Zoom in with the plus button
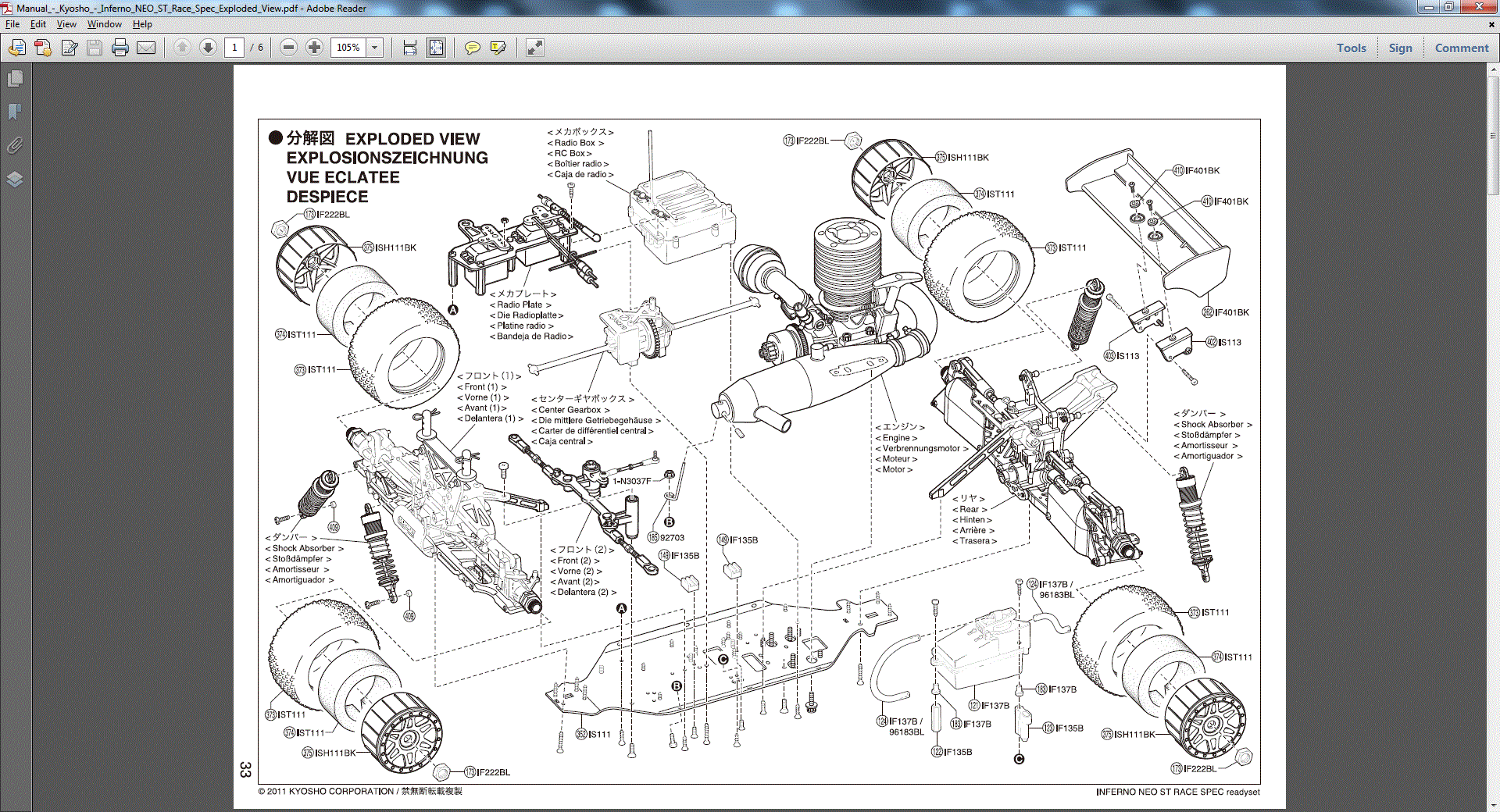 [x=314, y=48]
